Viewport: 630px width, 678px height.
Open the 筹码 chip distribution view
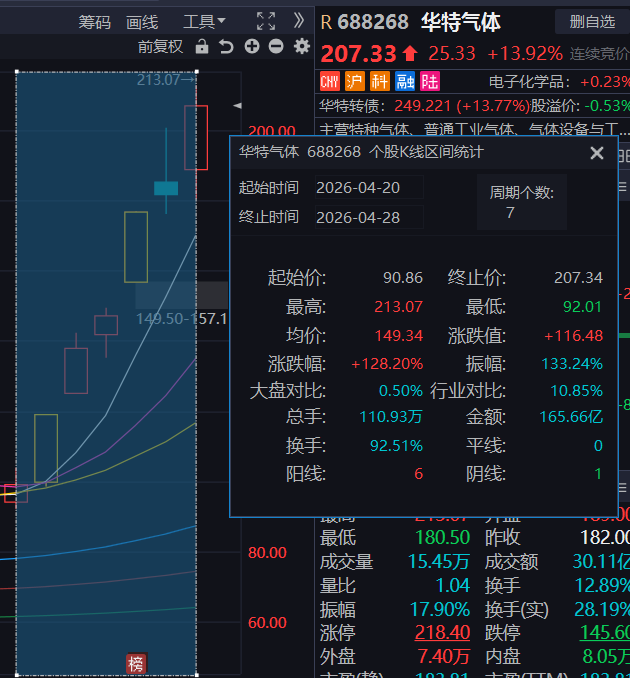94,22
